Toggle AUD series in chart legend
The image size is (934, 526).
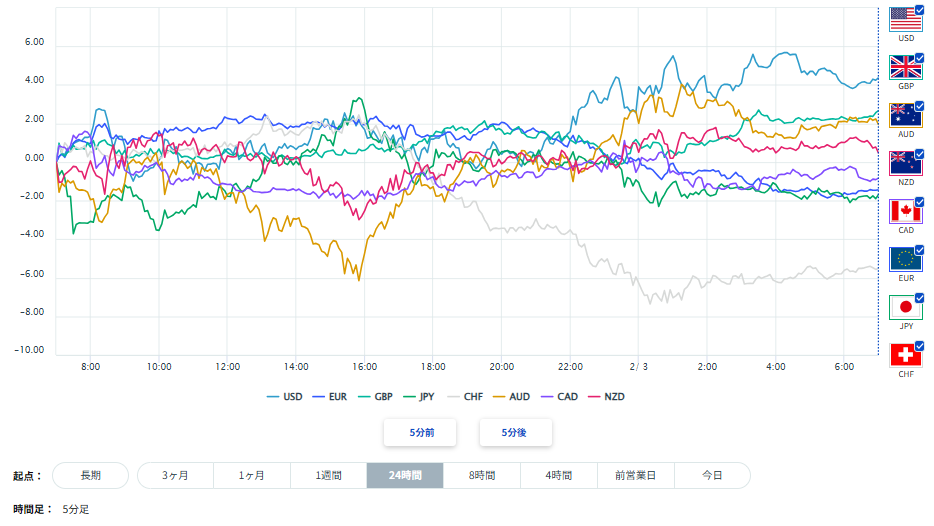(x=512, y=397)
